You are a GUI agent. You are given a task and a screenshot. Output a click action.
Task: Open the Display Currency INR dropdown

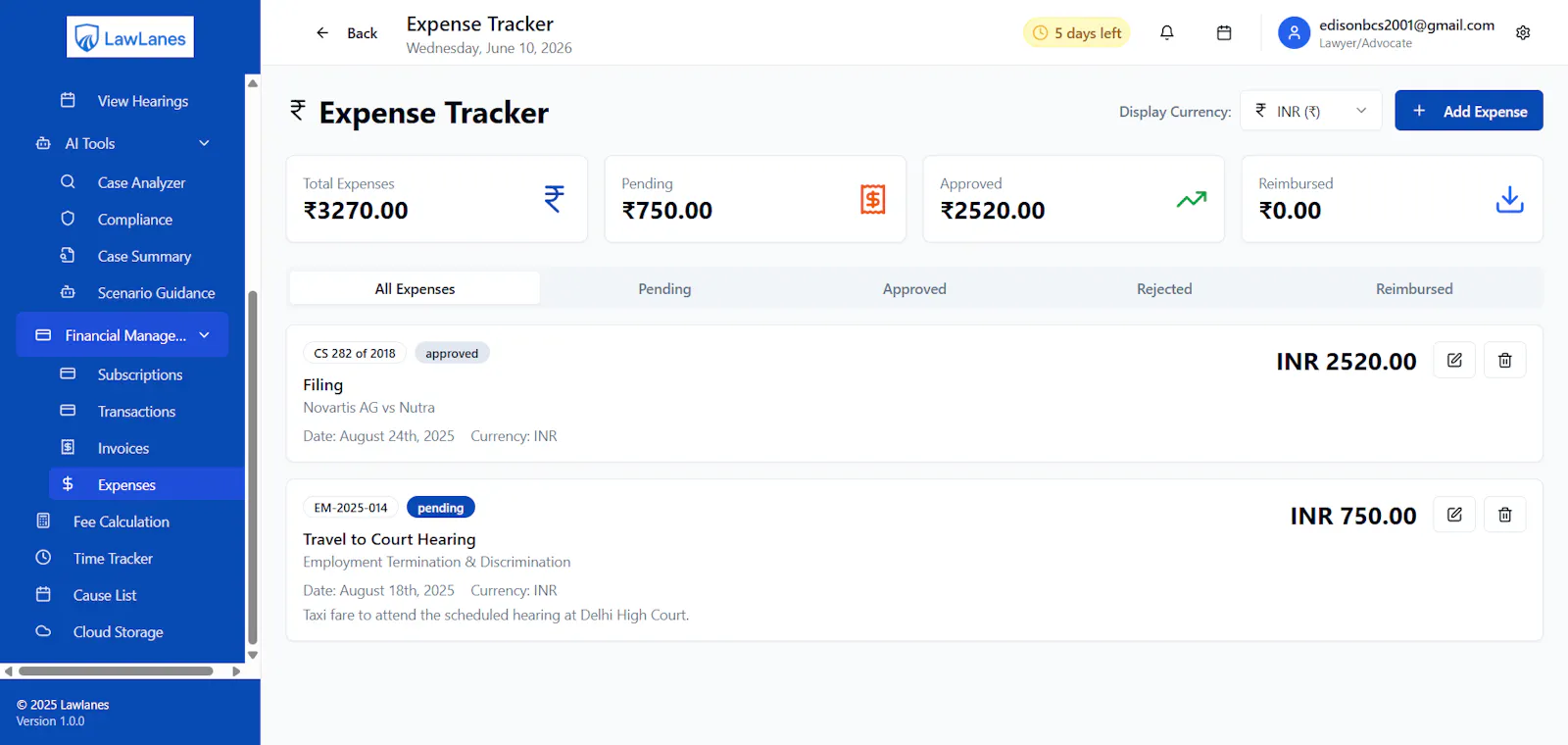tap(1311, 111)
